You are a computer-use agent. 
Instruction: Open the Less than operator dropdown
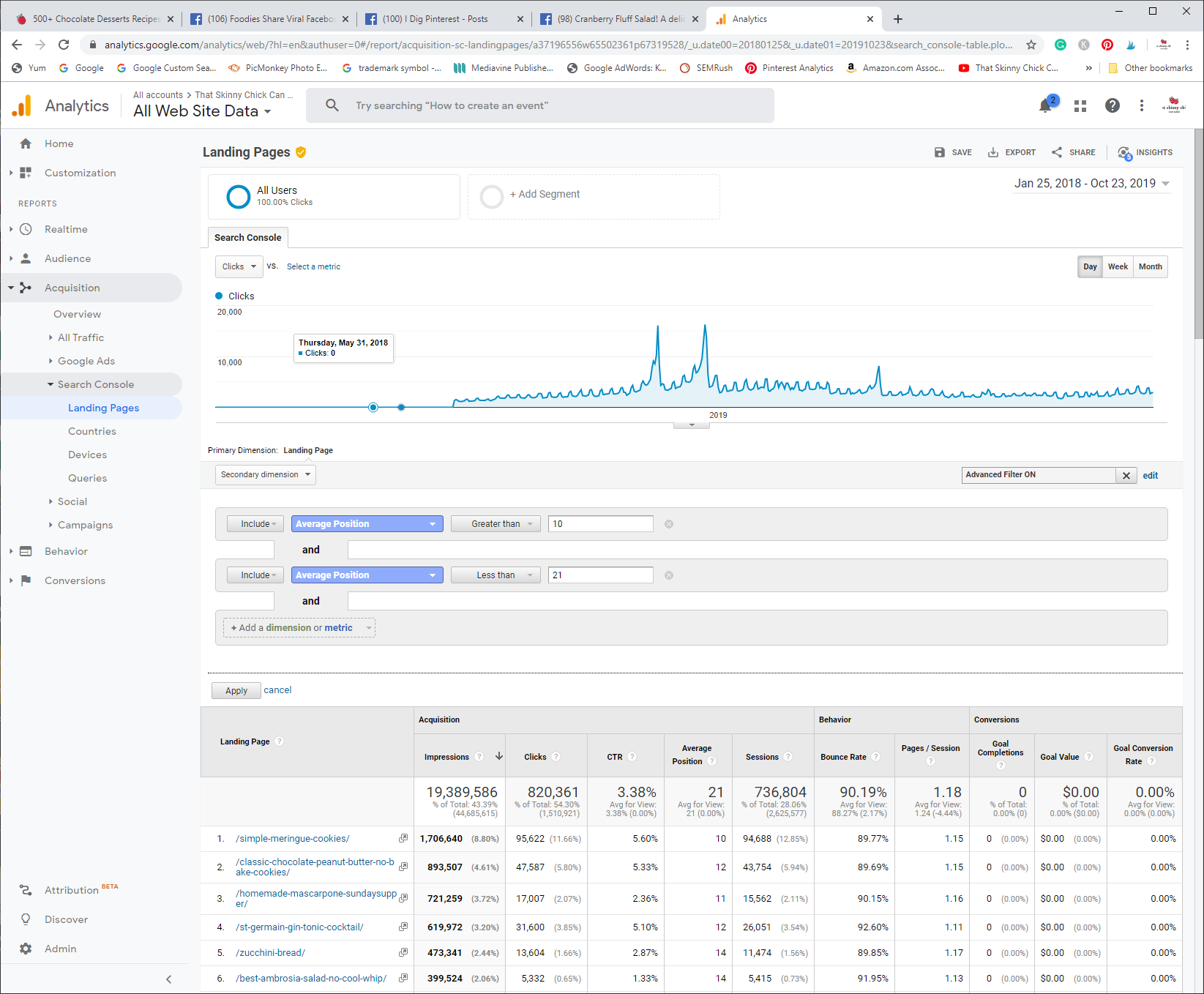pyautogui.click(x=496, y=575)
